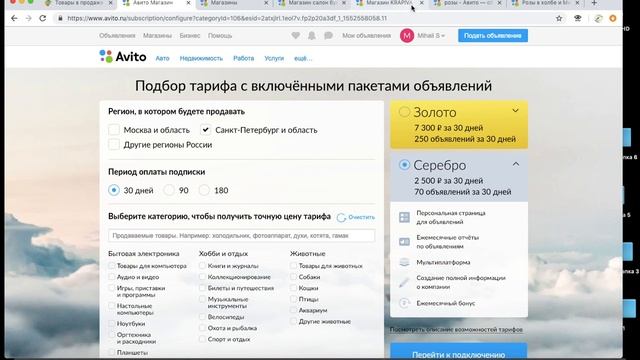Image resolution: width=640 pixels, height=360 pixels.
Task: Check the Аквариум category
Action: (x=293, y=310)
